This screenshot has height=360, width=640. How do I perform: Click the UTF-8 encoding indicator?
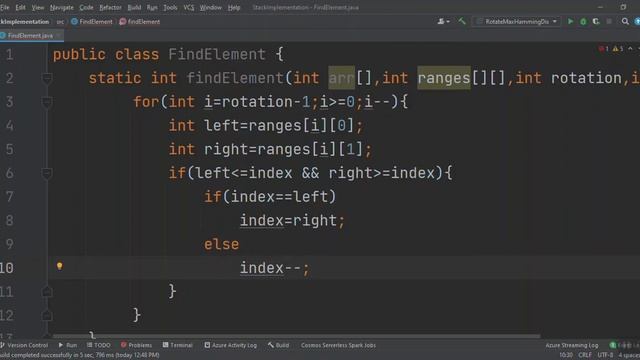click(x=605, y=355)
